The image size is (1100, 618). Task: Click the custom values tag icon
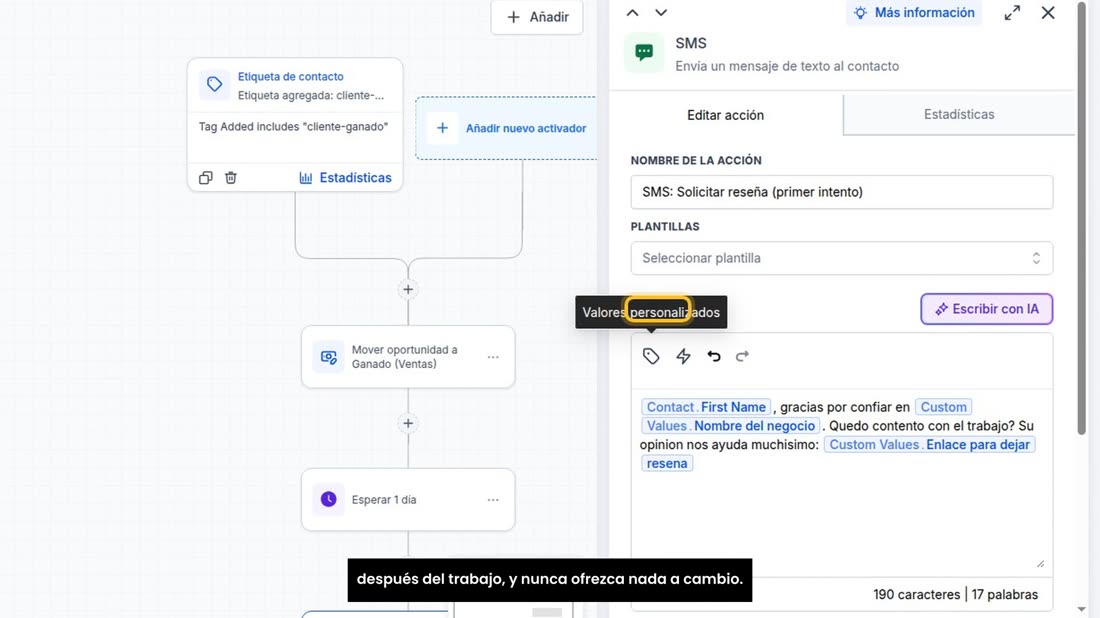[x=651, y=356]
